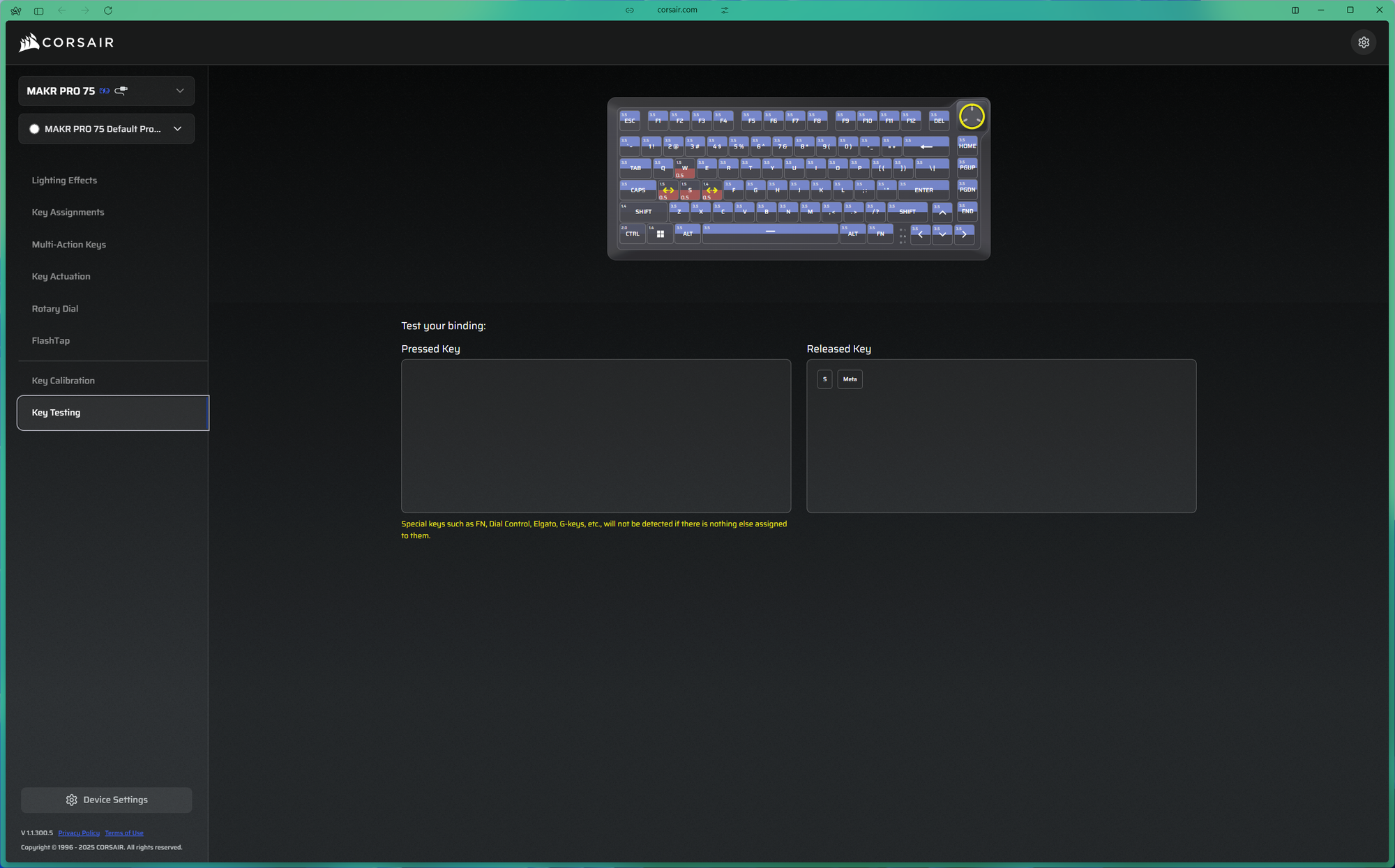1395x868 pixels.
Task: Open the settings gear at top right
Action: click(1364, 43)
